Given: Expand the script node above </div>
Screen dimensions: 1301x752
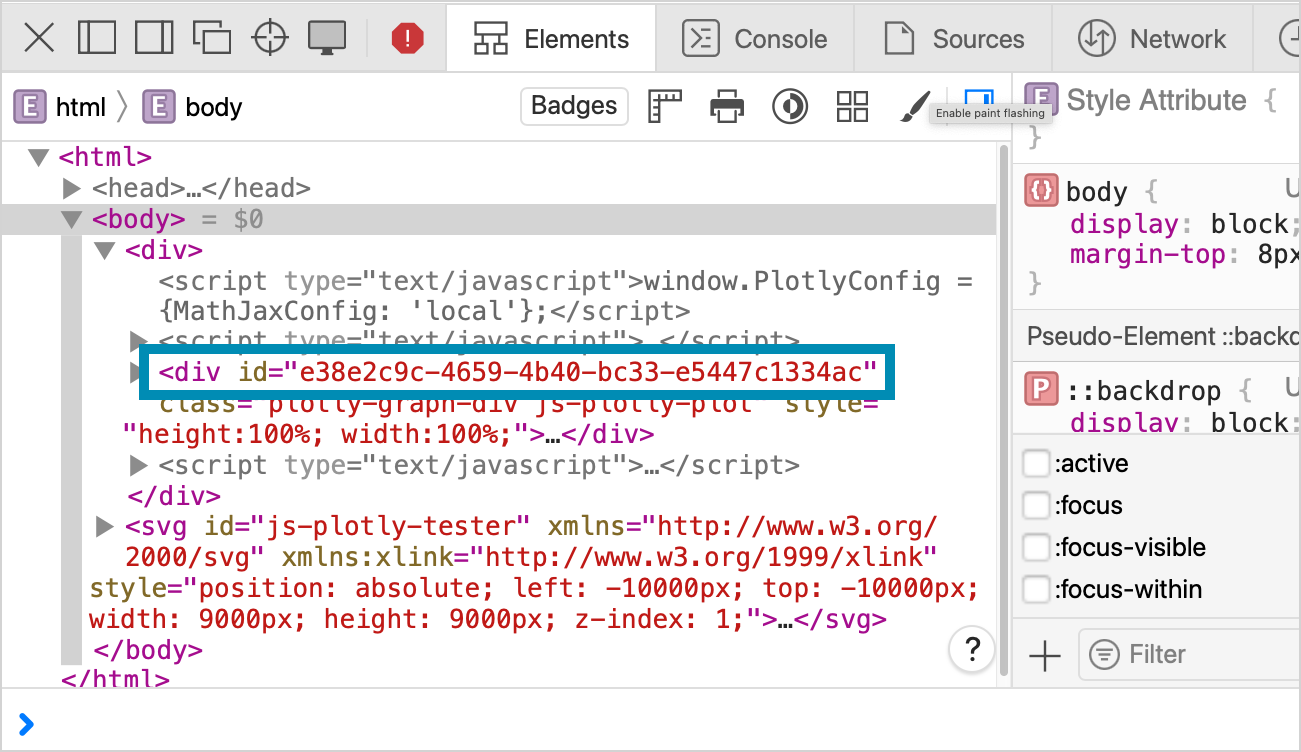Looking at the screenshot, I should point(138,465).
